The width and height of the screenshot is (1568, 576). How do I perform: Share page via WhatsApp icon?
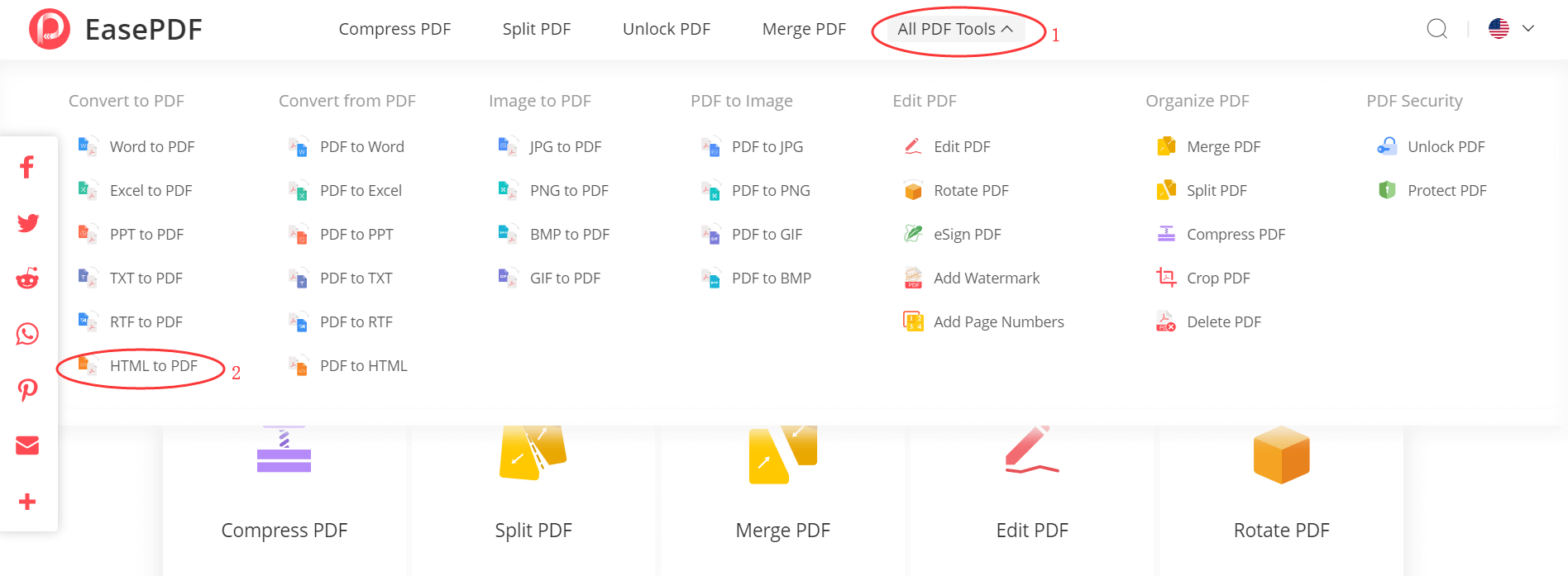[x=27, y=334]
